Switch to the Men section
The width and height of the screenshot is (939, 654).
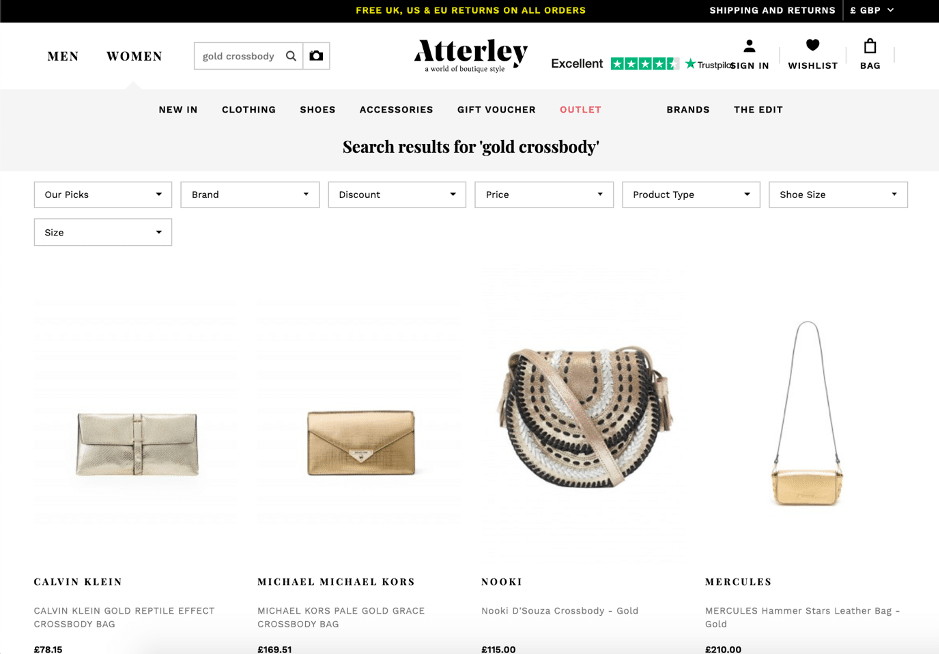pyautogui.click(x=63, y=56)
